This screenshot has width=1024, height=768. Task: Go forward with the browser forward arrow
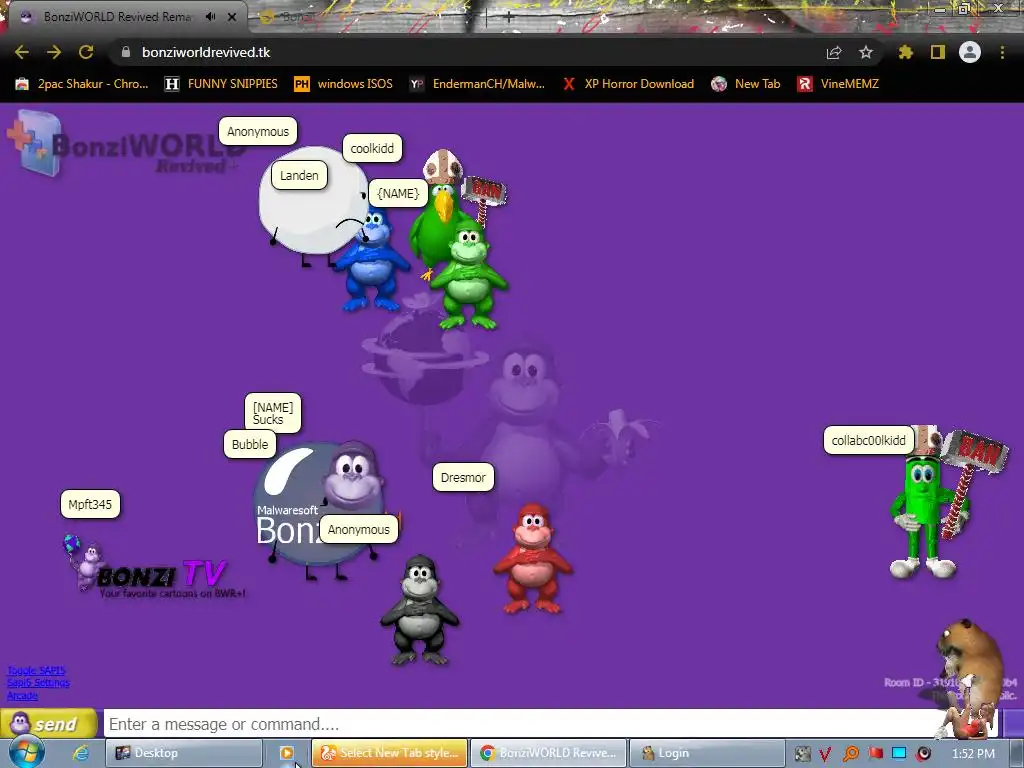tap(54, 52)
